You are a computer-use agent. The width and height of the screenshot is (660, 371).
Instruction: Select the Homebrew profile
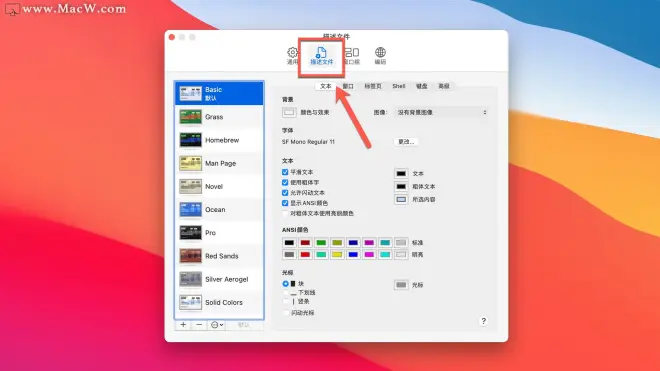coord(219,140)
